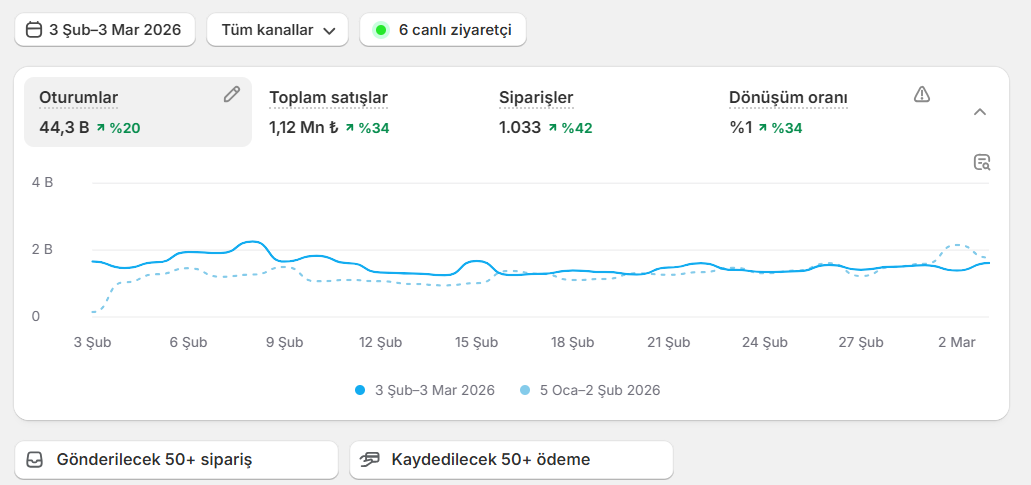The width and height of the screenshot is (1031, 485).
Task: Toggle the 3 Şub–3 Mar 2026 legend series
Action: [x=425, y=390]
